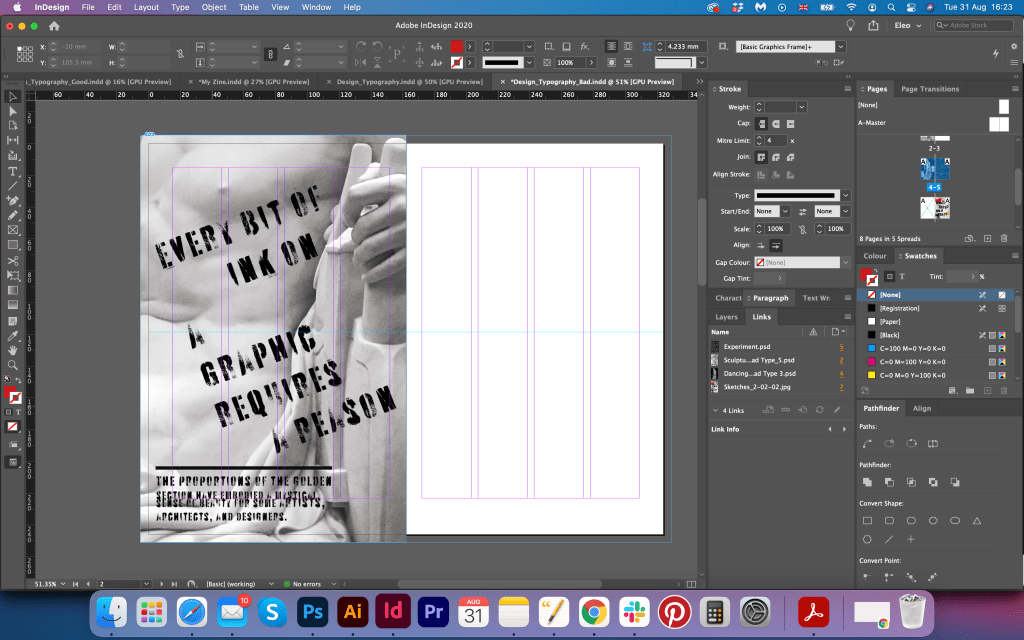Pick the Zoom tool magnifier
This screenshot has height=640, width=1024.
13,365
